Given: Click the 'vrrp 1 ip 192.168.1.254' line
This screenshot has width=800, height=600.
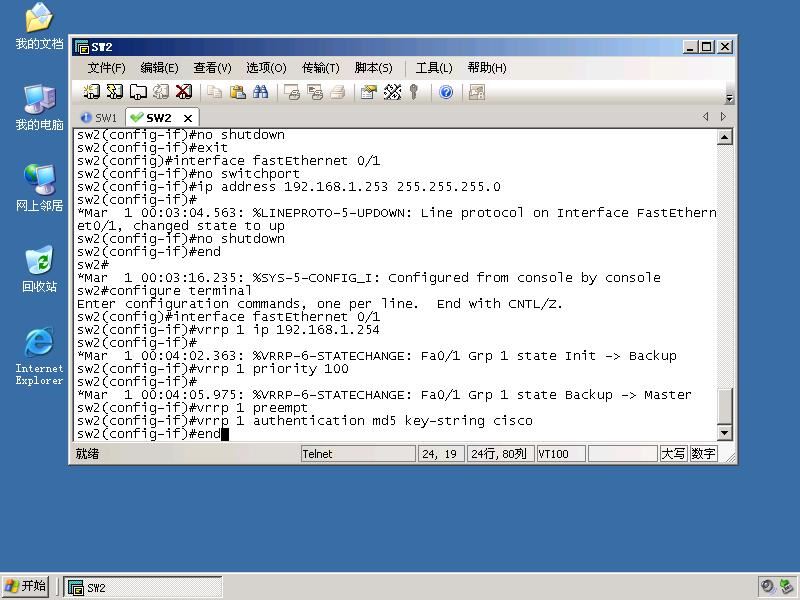Looking at the screenshot, I should coord(228,330).
